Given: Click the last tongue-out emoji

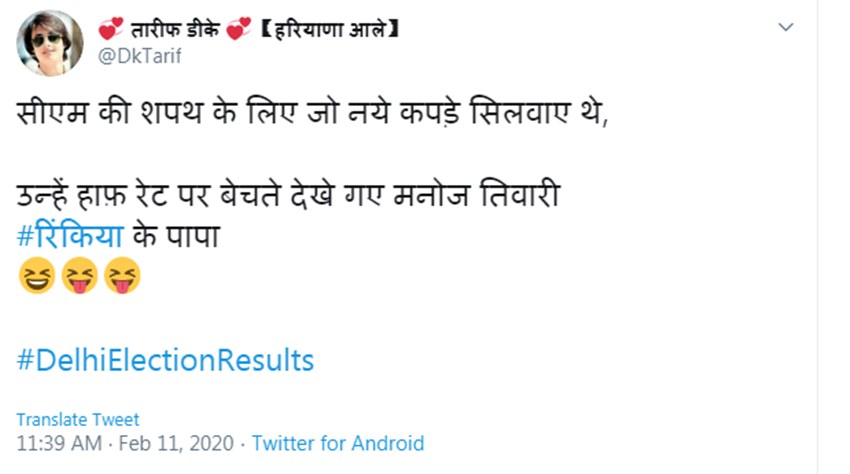Looking at the screenshot, I should (122, 276).
